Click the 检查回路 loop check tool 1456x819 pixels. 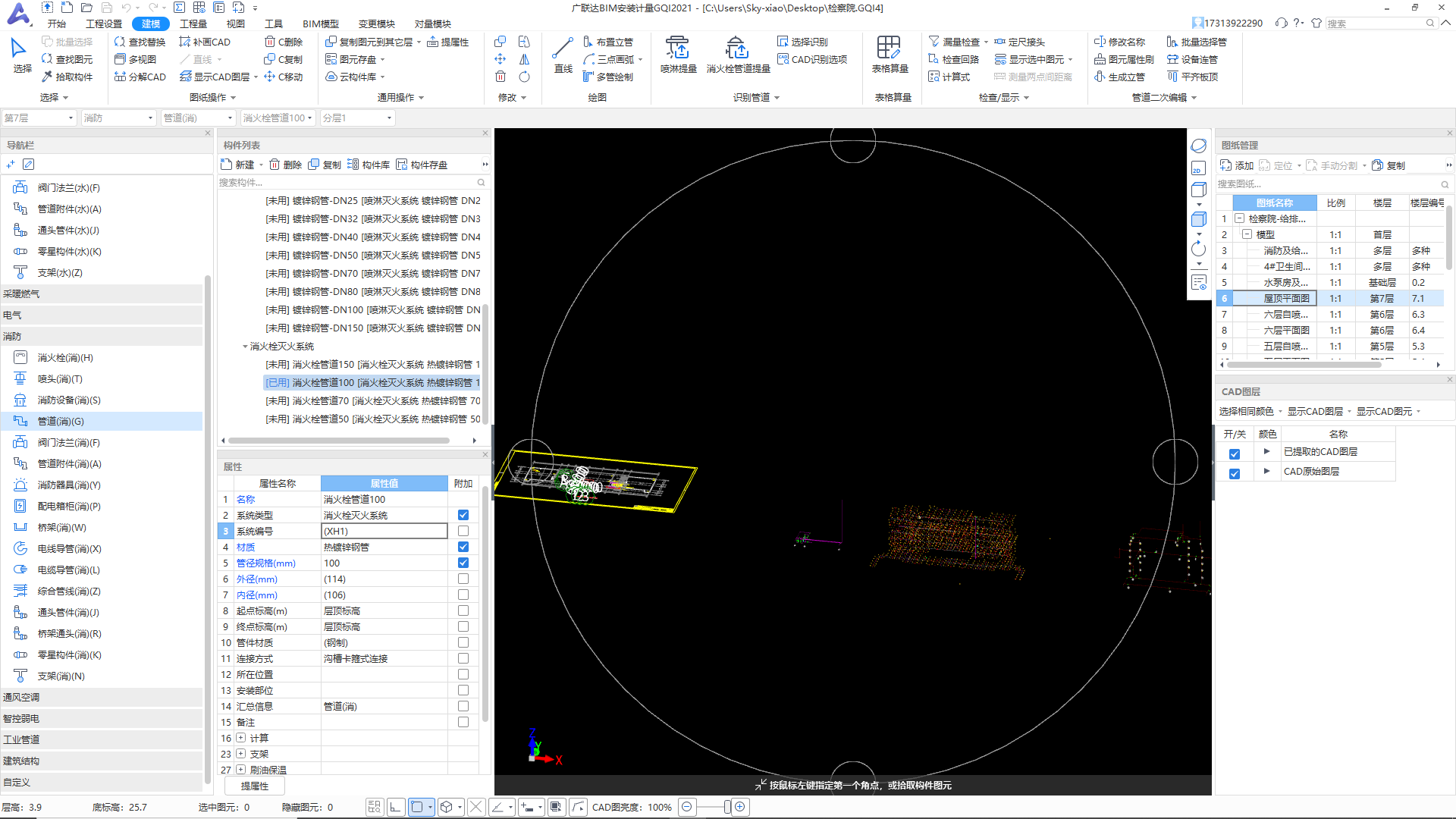click(x=954, y=59)
